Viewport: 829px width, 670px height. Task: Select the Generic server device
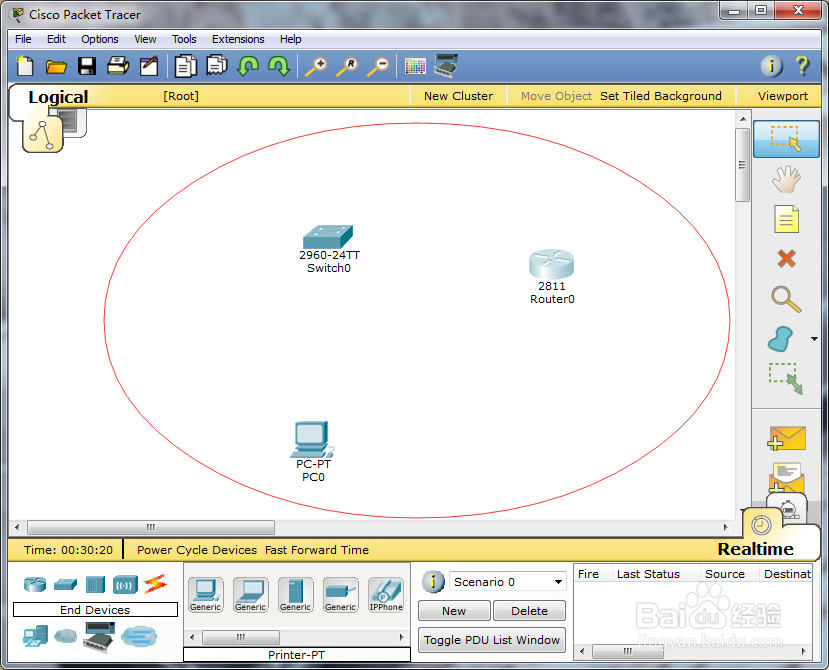[x=296, y=595]
